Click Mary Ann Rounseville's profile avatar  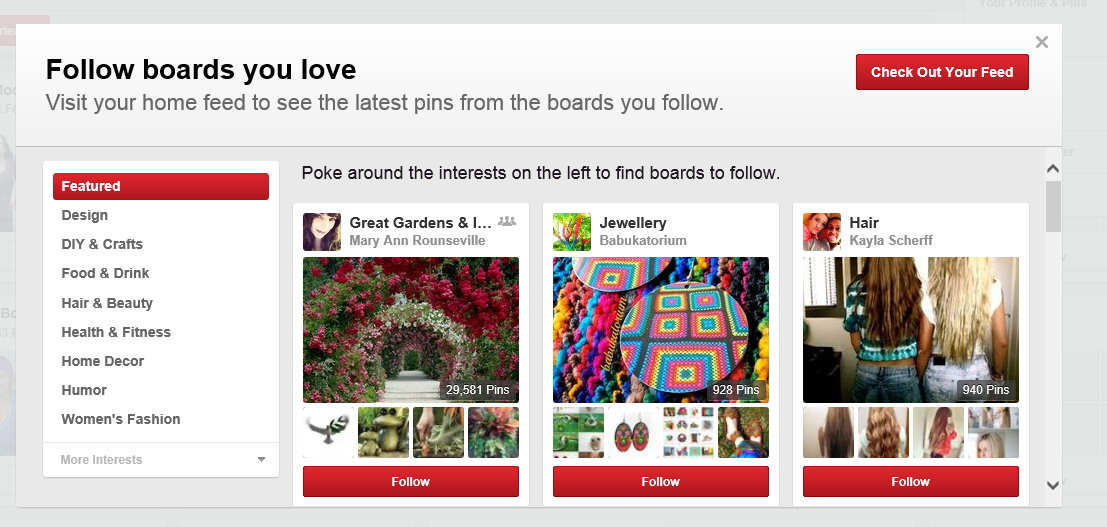coord(322,232)
